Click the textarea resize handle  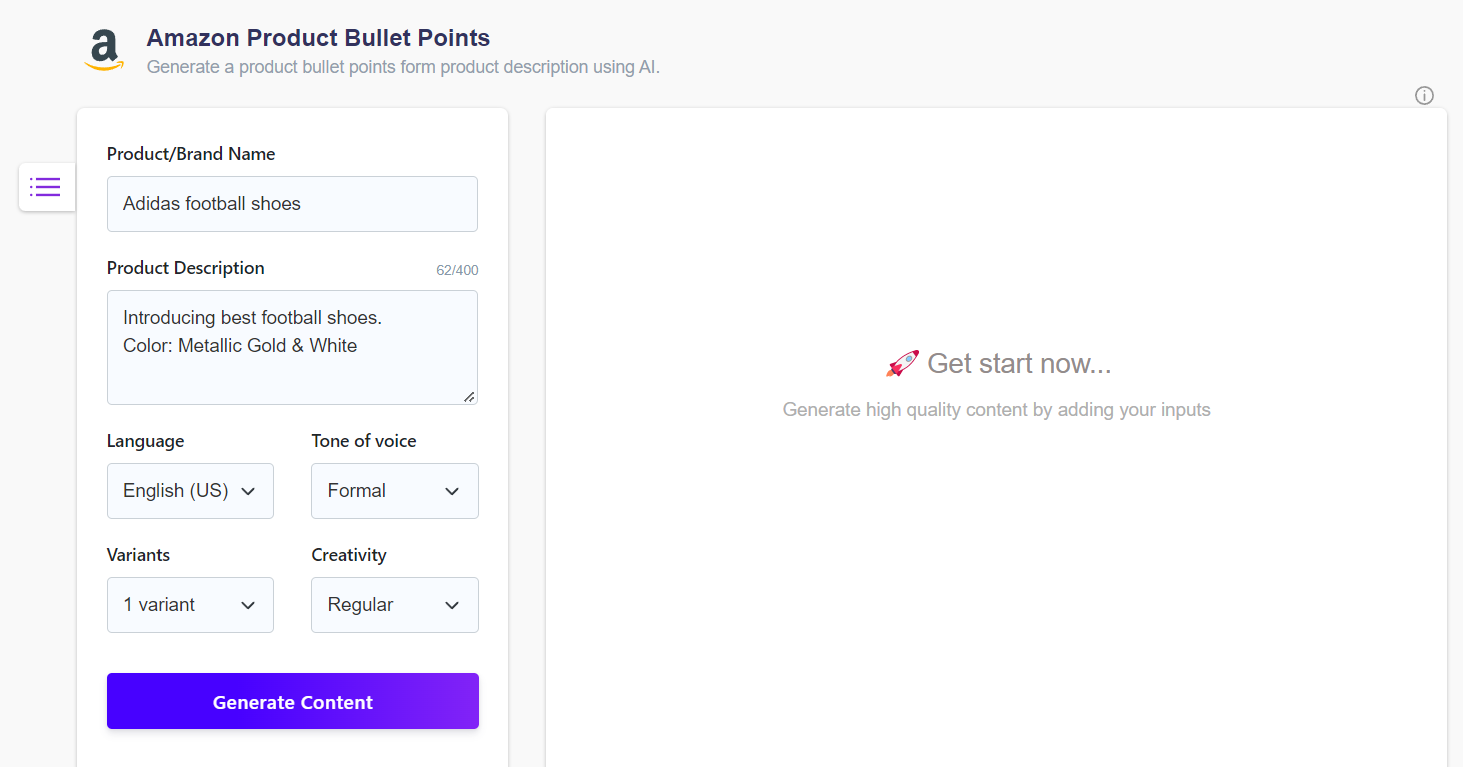click(x=468, y=397)
